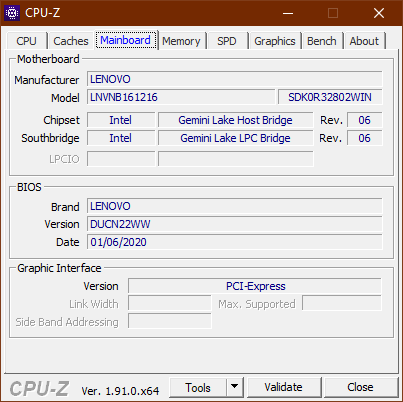Click the Close button at bottom
The width and height of the screenshot is (403, 402).
(360, 387)
